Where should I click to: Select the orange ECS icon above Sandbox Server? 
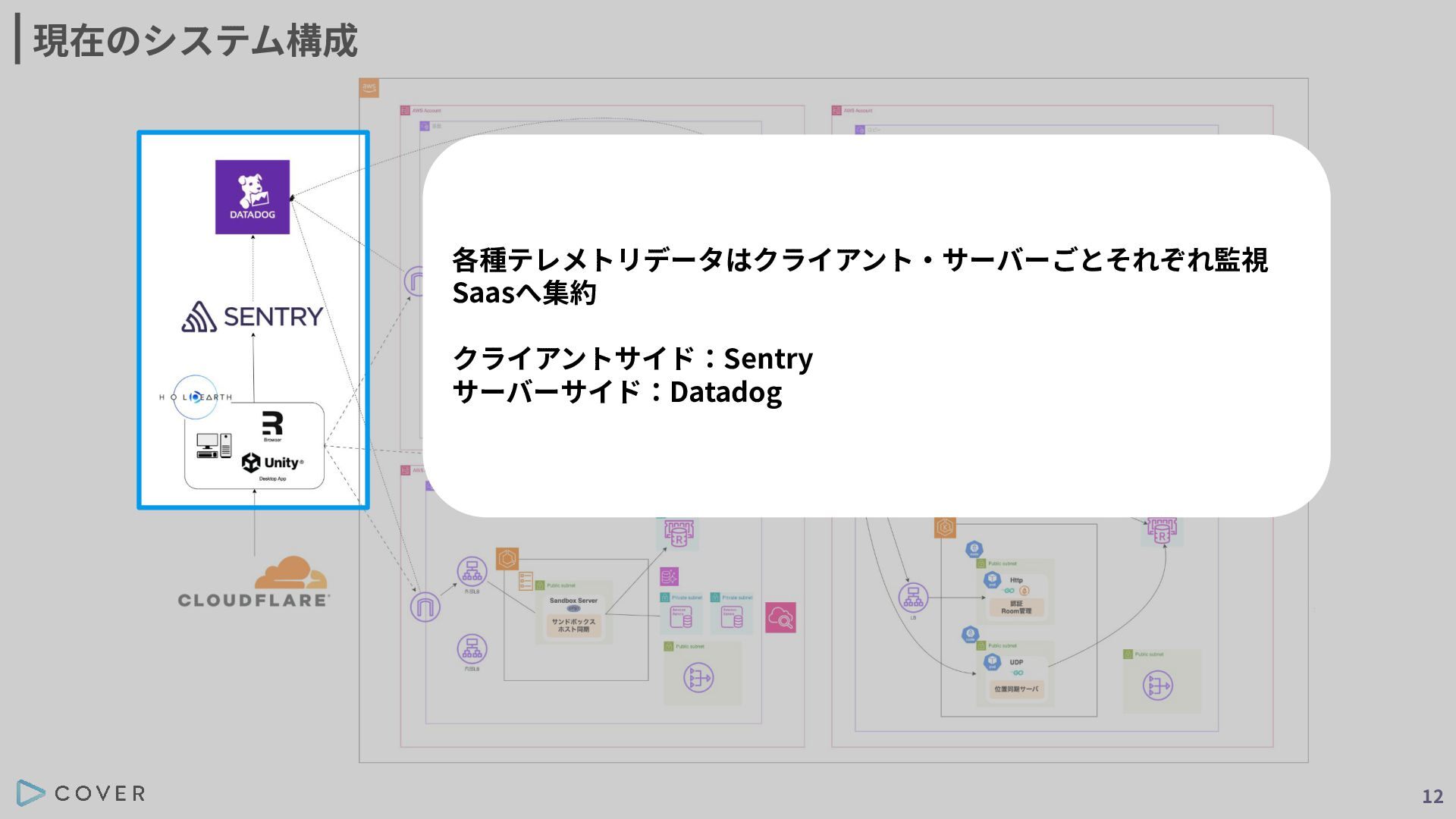click(x=507, y=560)
